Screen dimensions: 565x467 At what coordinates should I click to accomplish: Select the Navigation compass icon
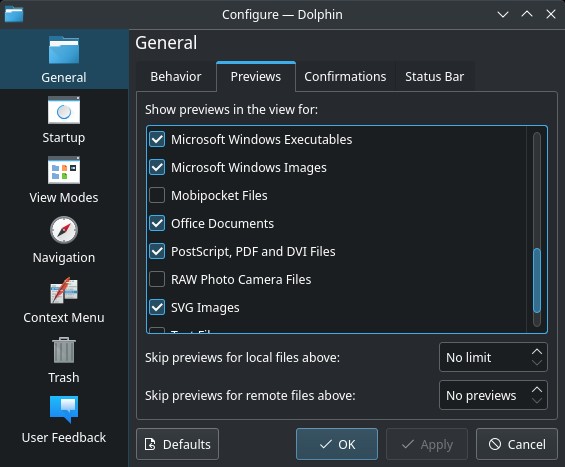64,230
